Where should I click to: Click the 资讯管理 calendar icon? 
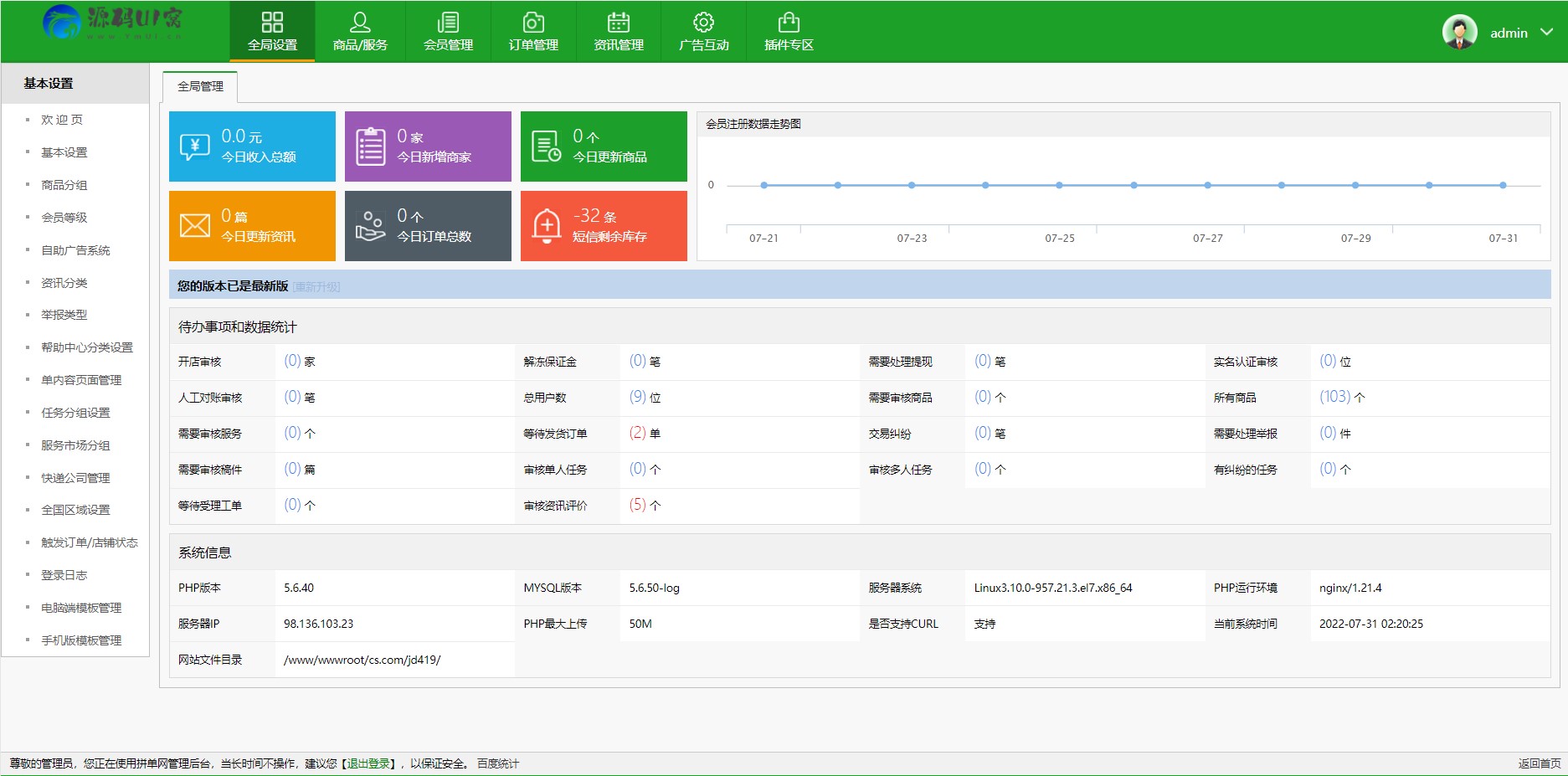click(x=619, y=23)
